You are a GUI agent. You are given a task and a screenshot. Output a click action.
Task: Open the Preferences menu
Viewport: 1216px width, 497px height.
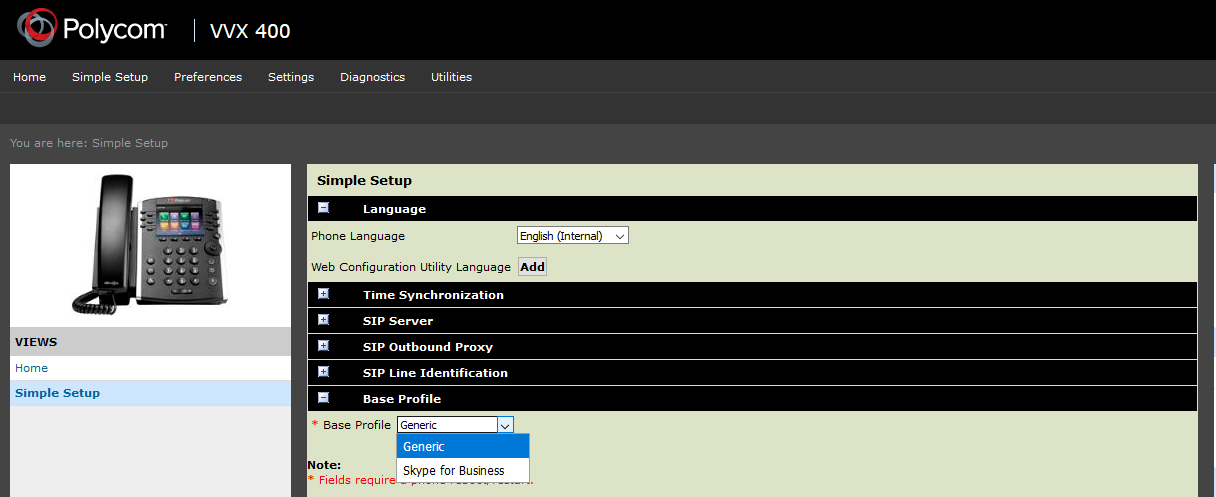coord(208,77)
